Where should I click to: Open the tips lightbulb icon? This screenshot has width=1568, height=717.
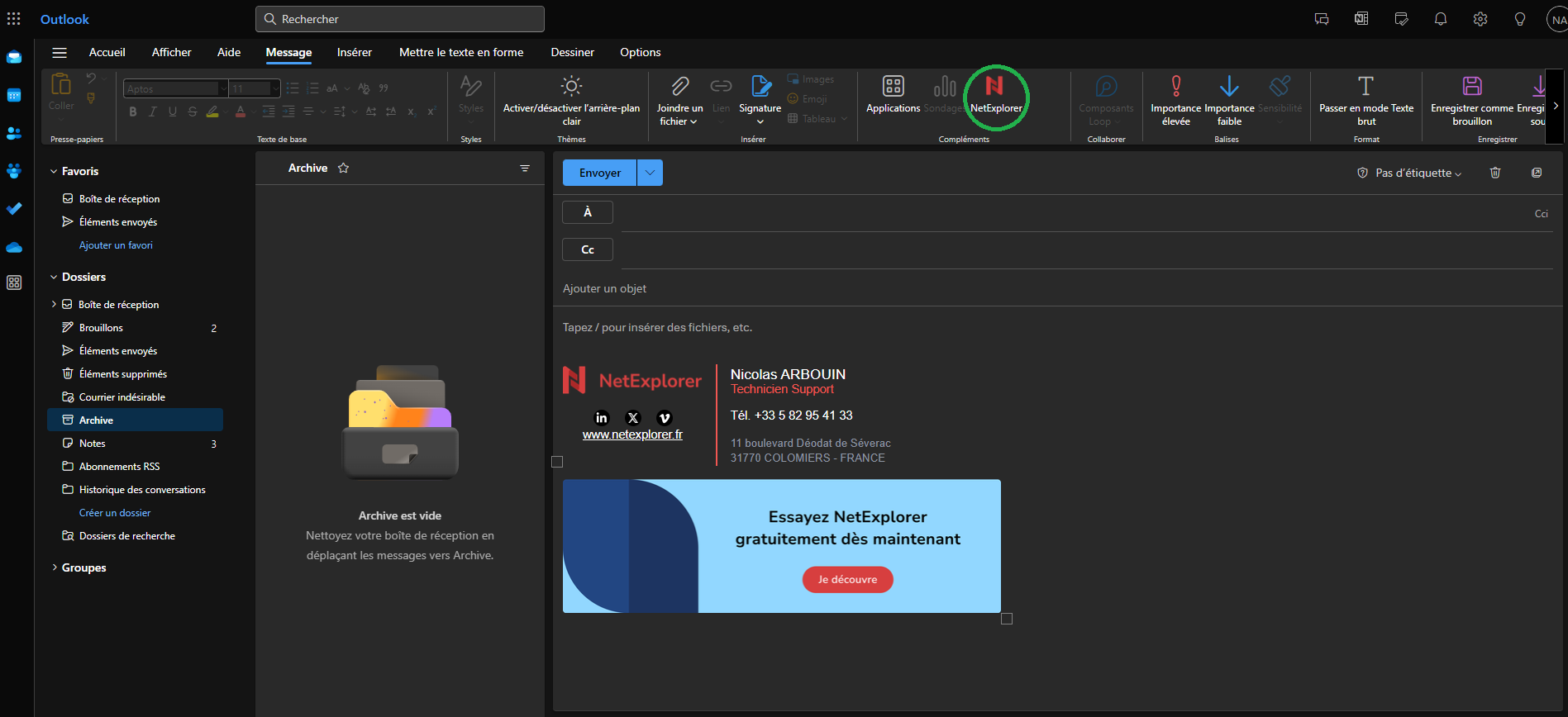coord(1520,19)
